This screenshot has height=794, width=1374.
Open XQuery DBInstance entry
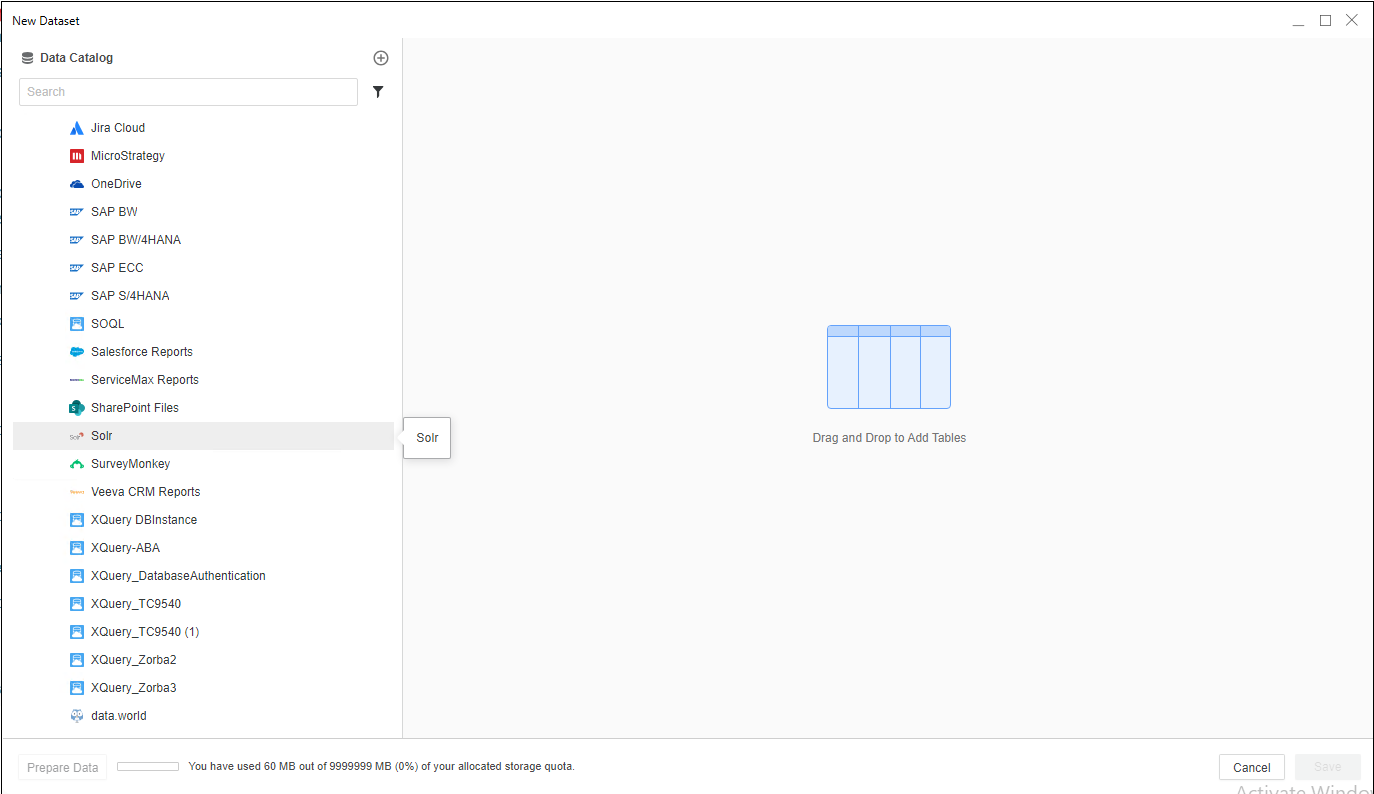tap(203, 520)
